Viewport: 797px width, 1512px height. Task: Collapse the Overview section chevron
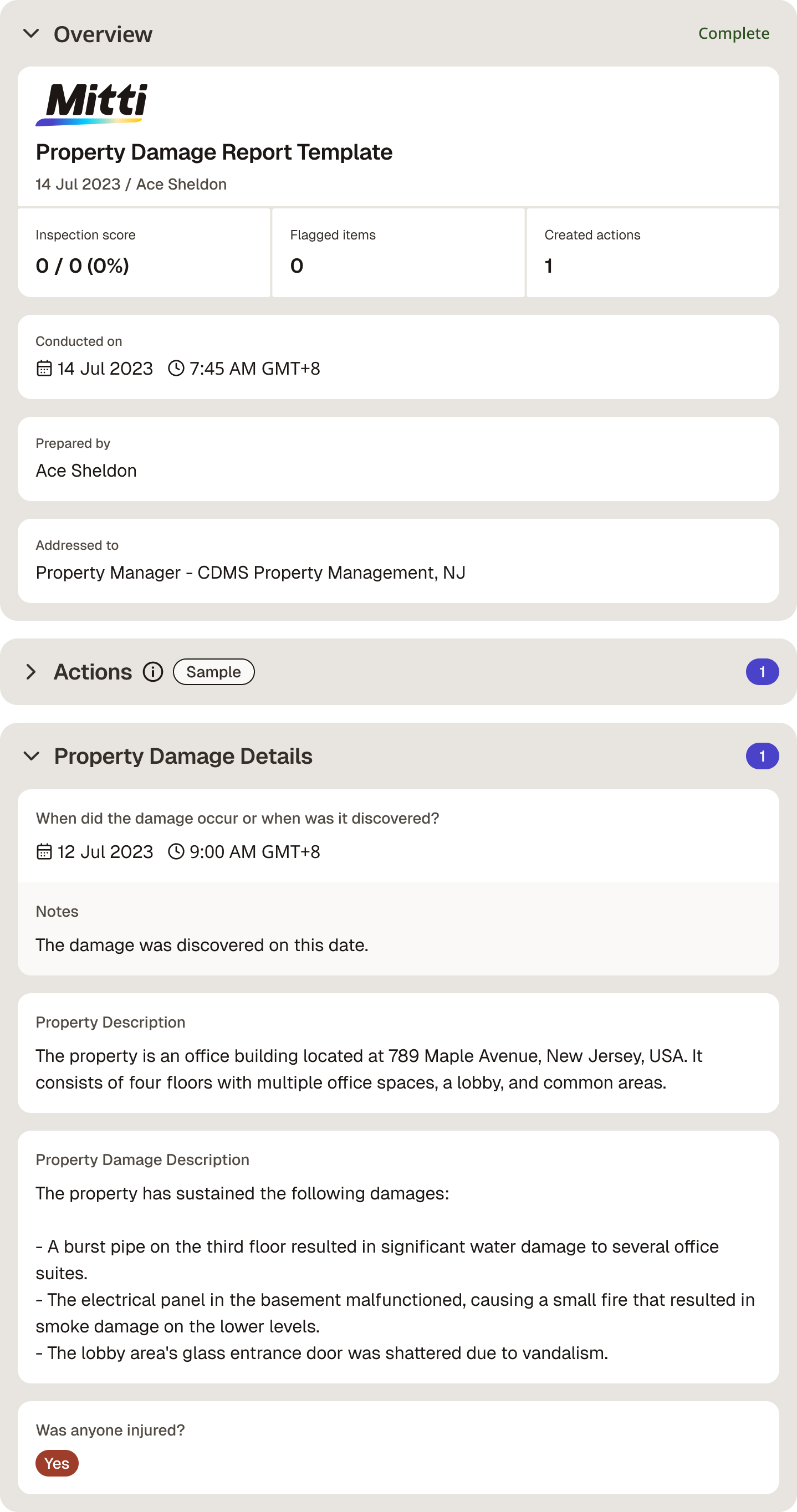click(x=31, y=33)
